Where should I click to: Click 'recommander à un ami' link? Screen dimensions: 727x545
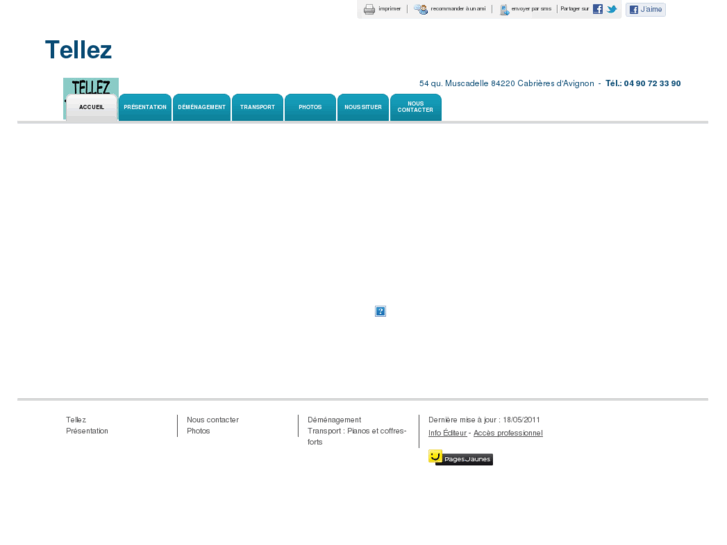[458, 9]
